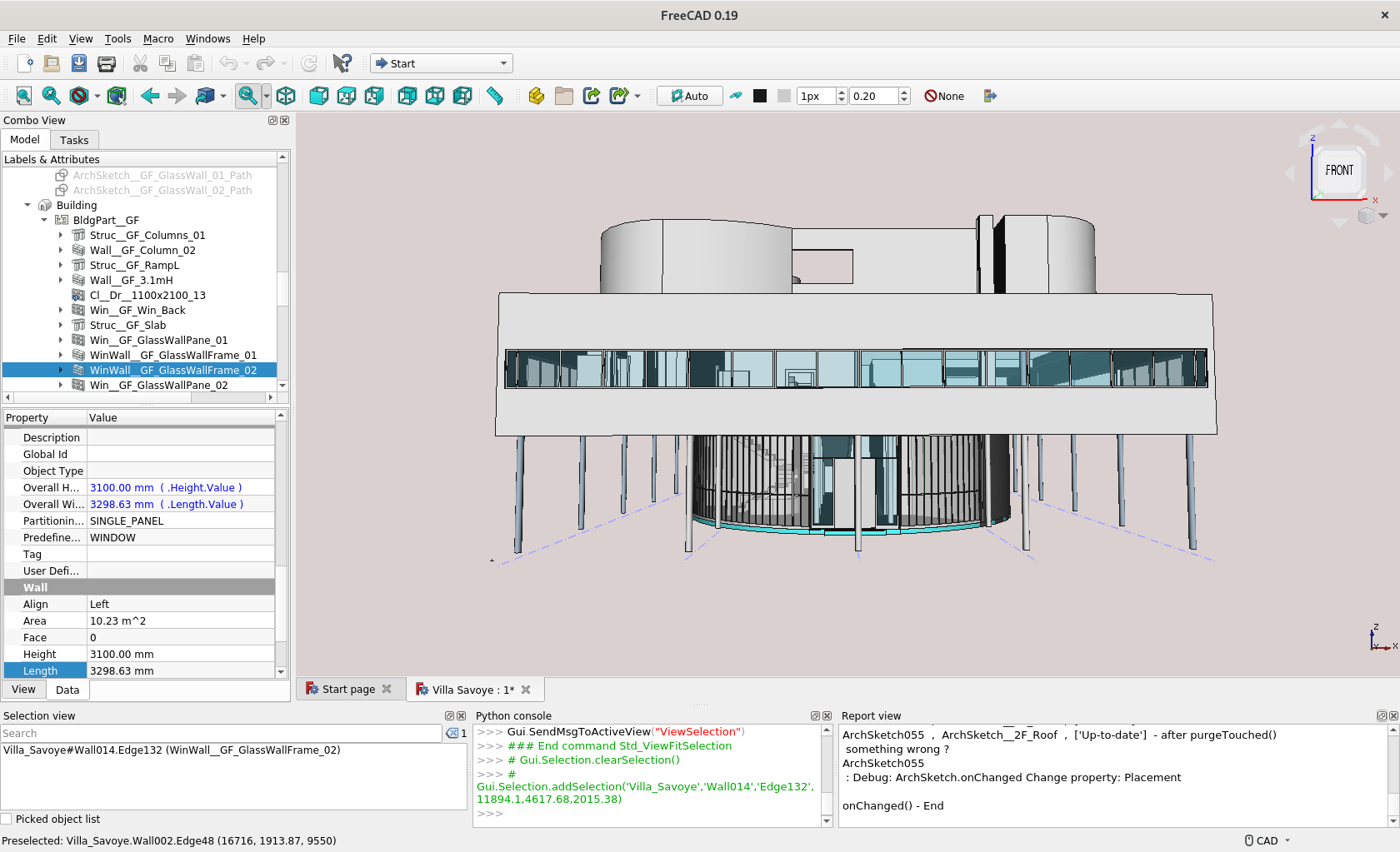1400x852 pixels.
Task: Click the Draw Style icon
Action: 79,96
